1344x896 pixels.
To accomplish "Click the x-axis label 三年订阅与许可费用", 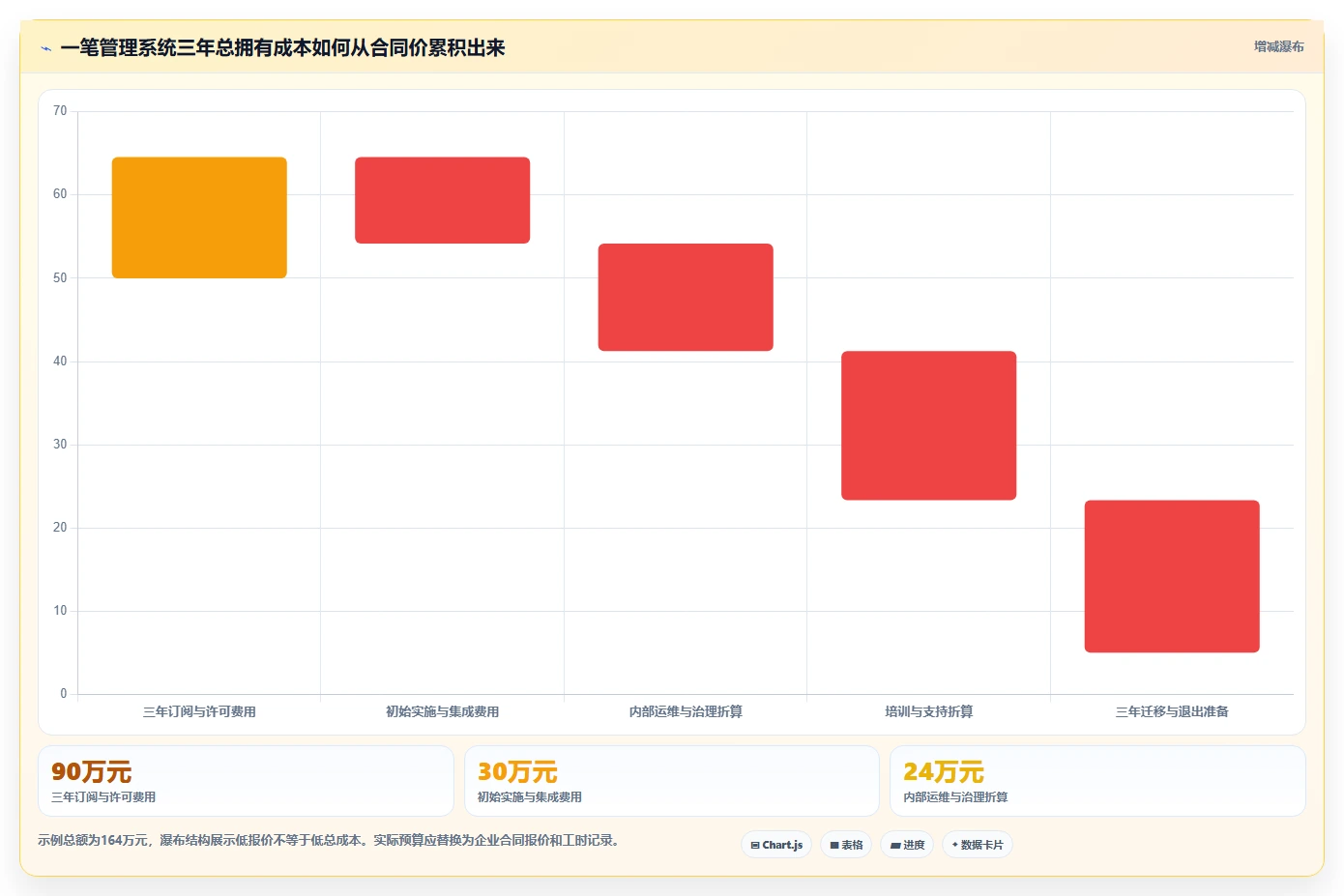I will click(199, 711).
